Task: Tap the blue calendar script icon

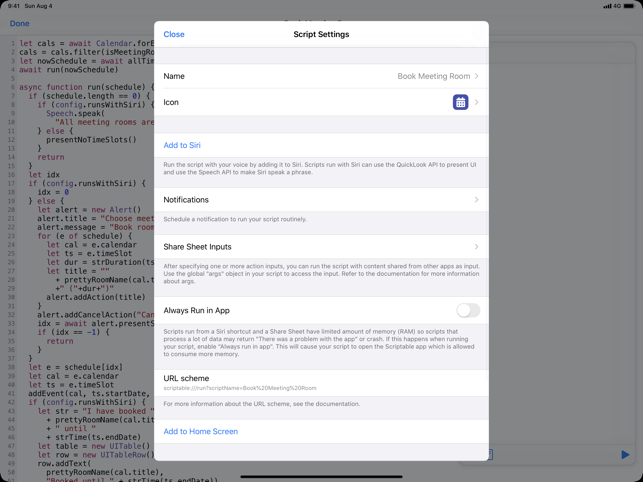Action: click(x=460, y=102)
